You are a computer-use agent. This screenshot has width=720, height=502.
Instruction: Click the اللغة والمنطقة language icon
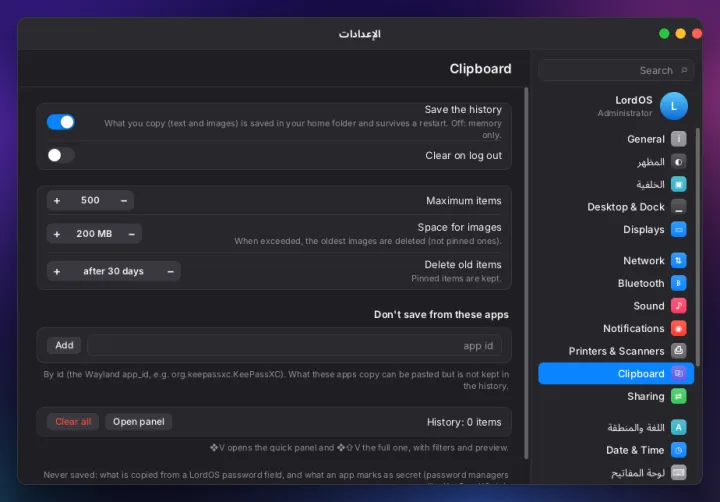pos(678,427)
